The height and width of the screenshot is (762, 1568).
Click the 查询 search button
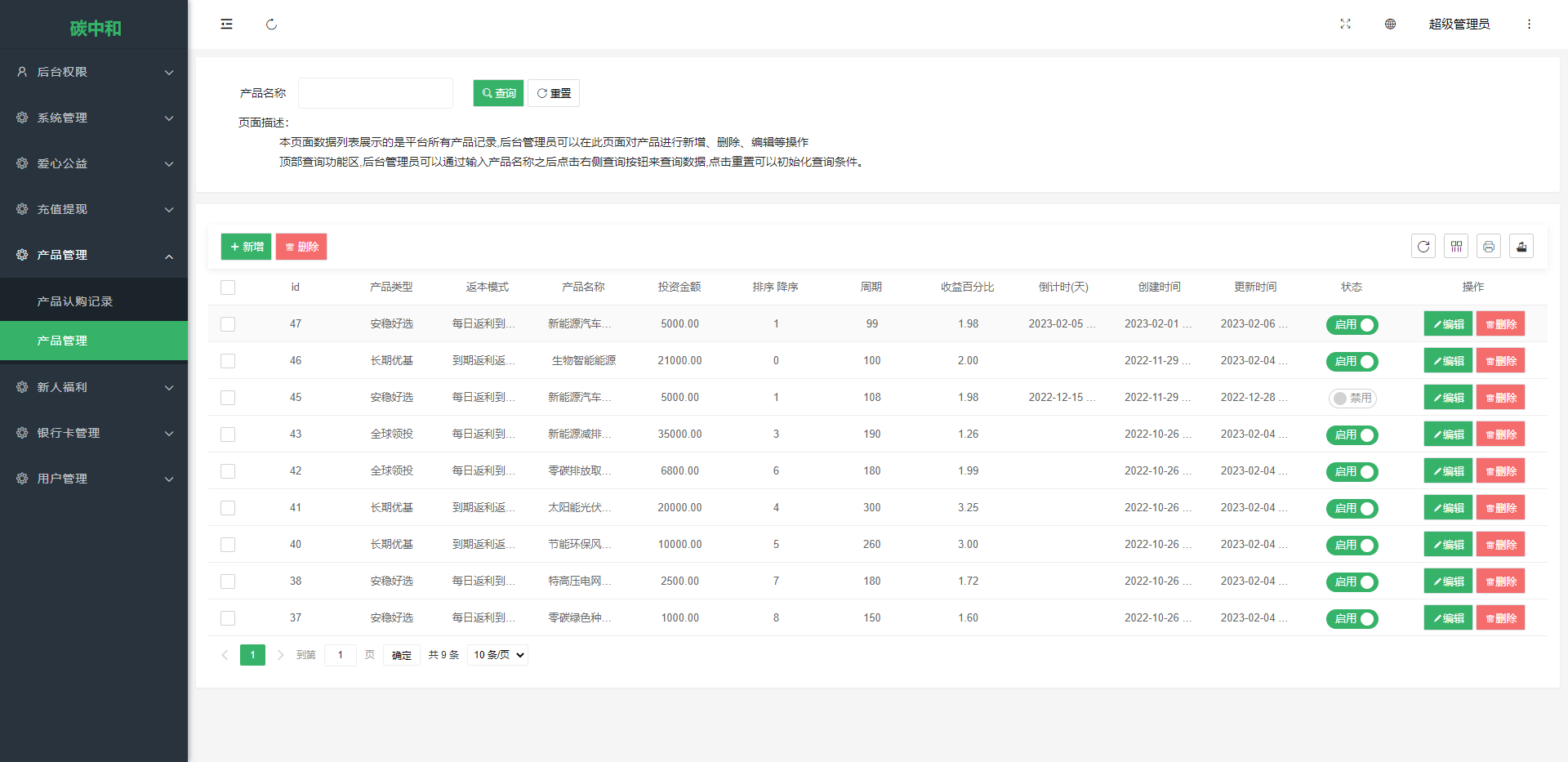coord(498,93)
